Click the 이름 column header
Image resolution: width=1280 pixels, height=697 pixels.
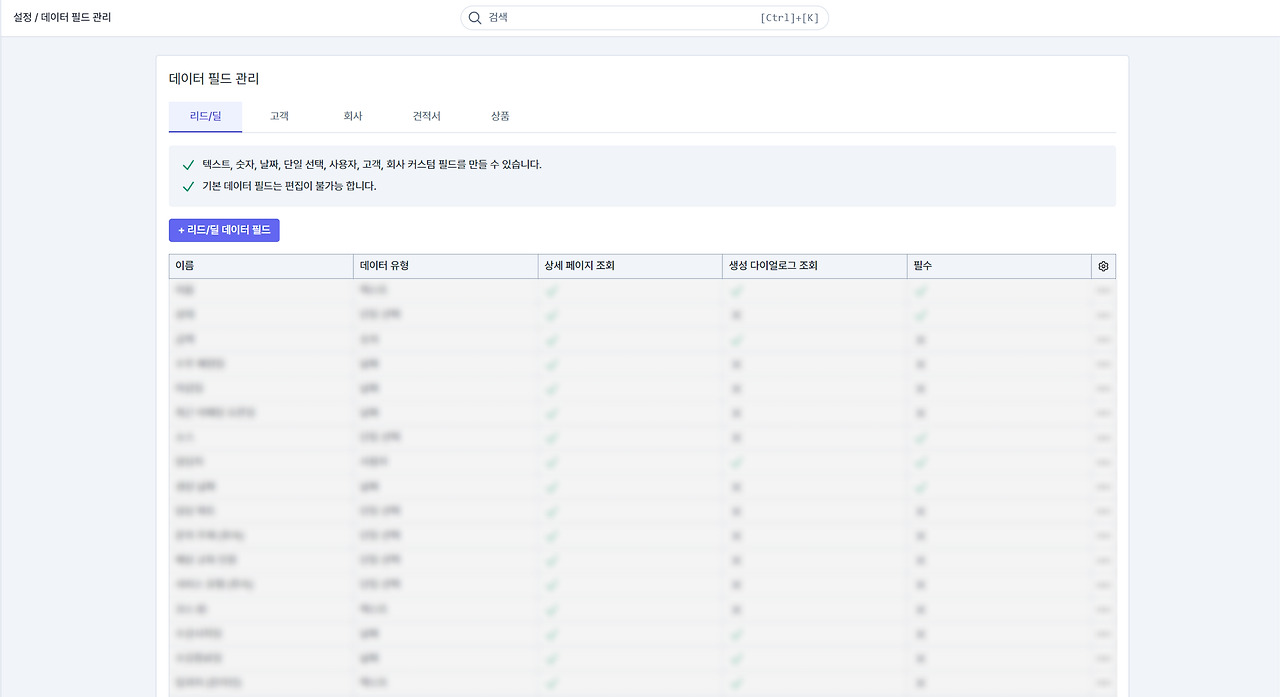(261, 266)
